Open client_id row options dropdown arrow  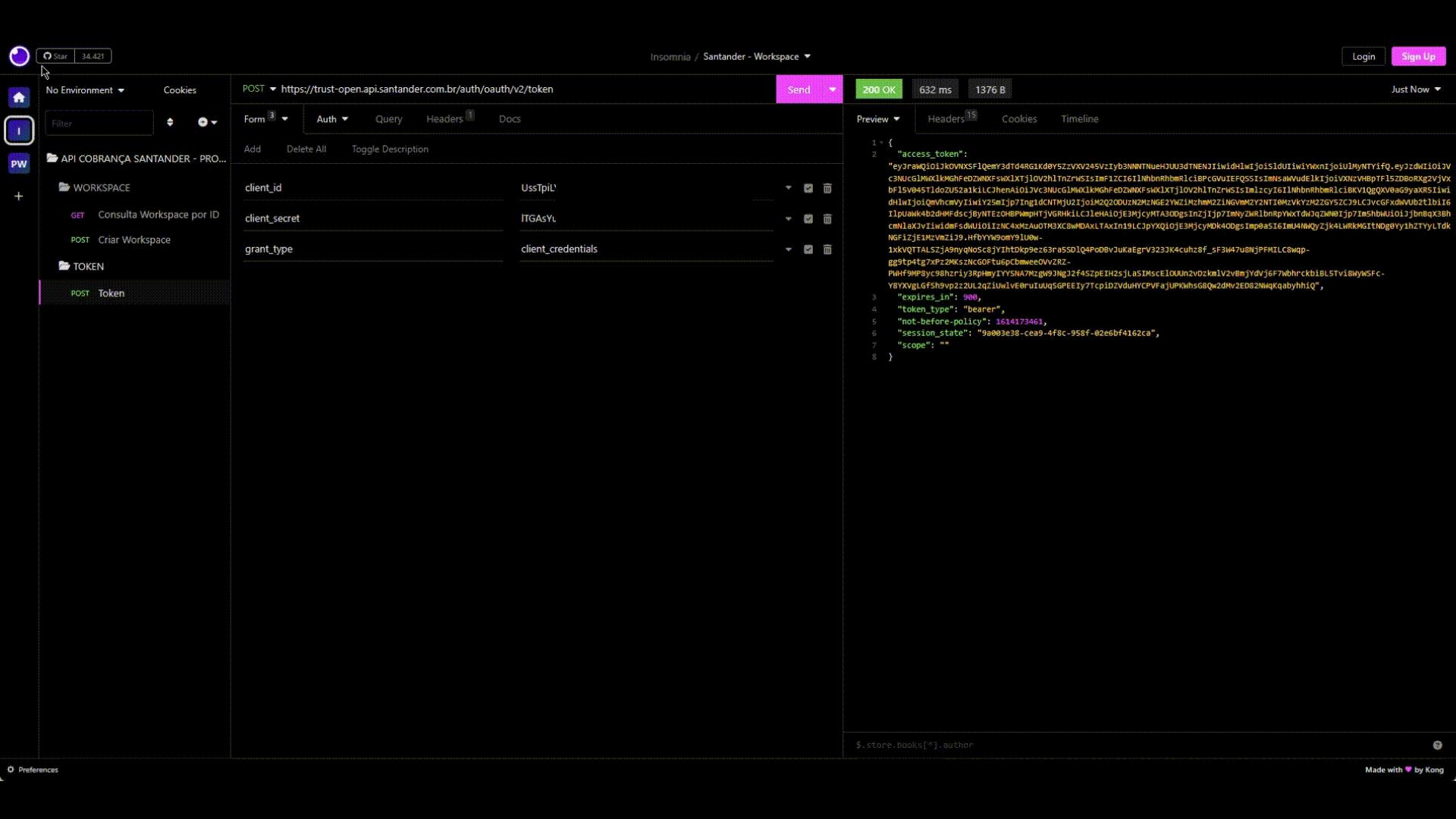789,188
